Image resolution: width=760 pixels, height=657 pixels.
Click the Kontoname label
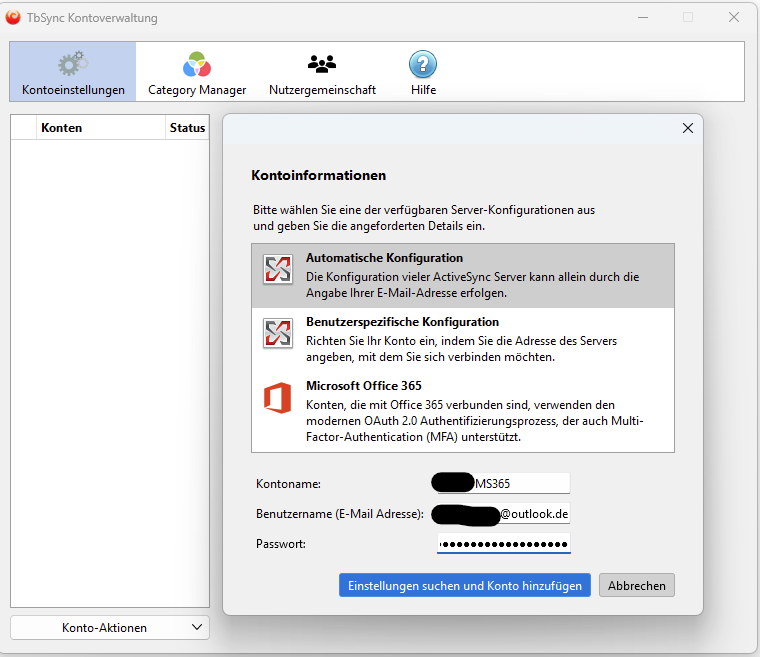(x=288, y=484)
